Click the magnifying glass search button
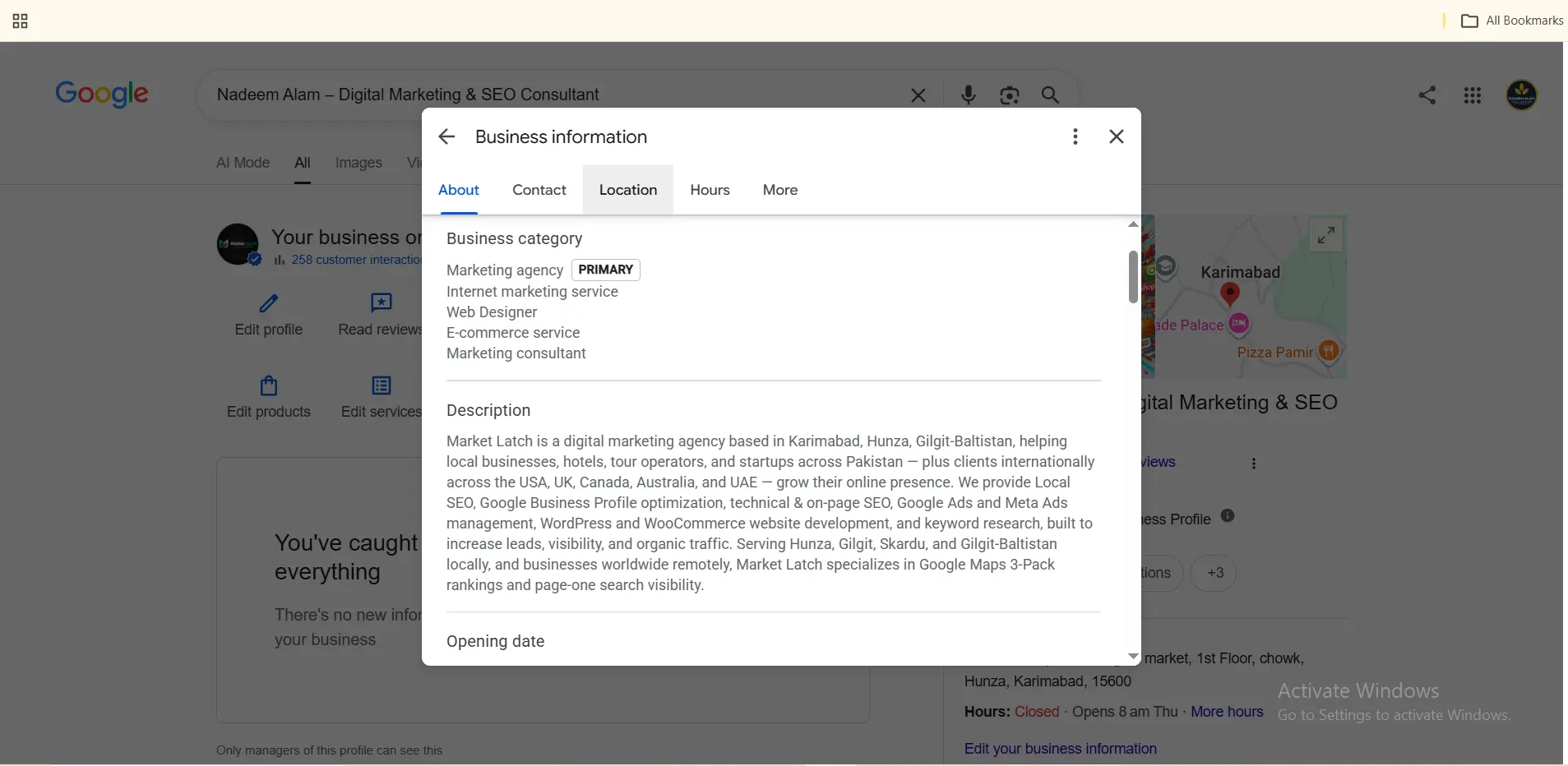 coord(1050,95)
